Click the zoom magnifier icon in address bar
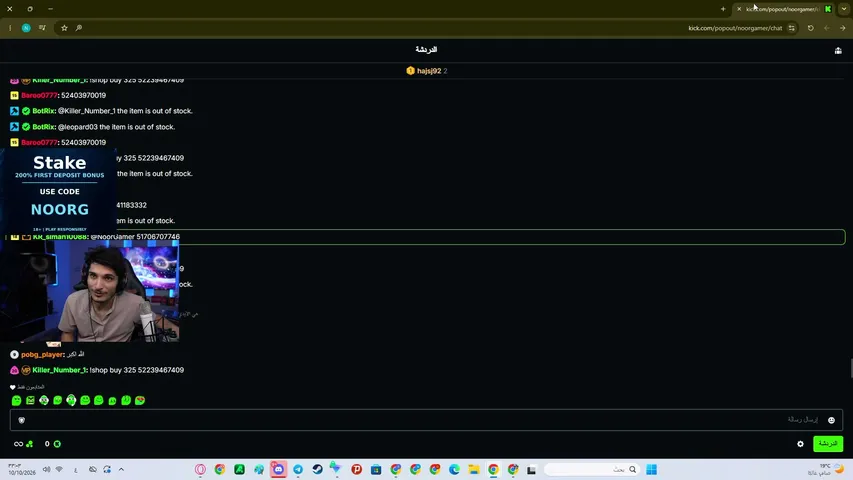This screenshot has width=853, height=480. coord(79,28)
